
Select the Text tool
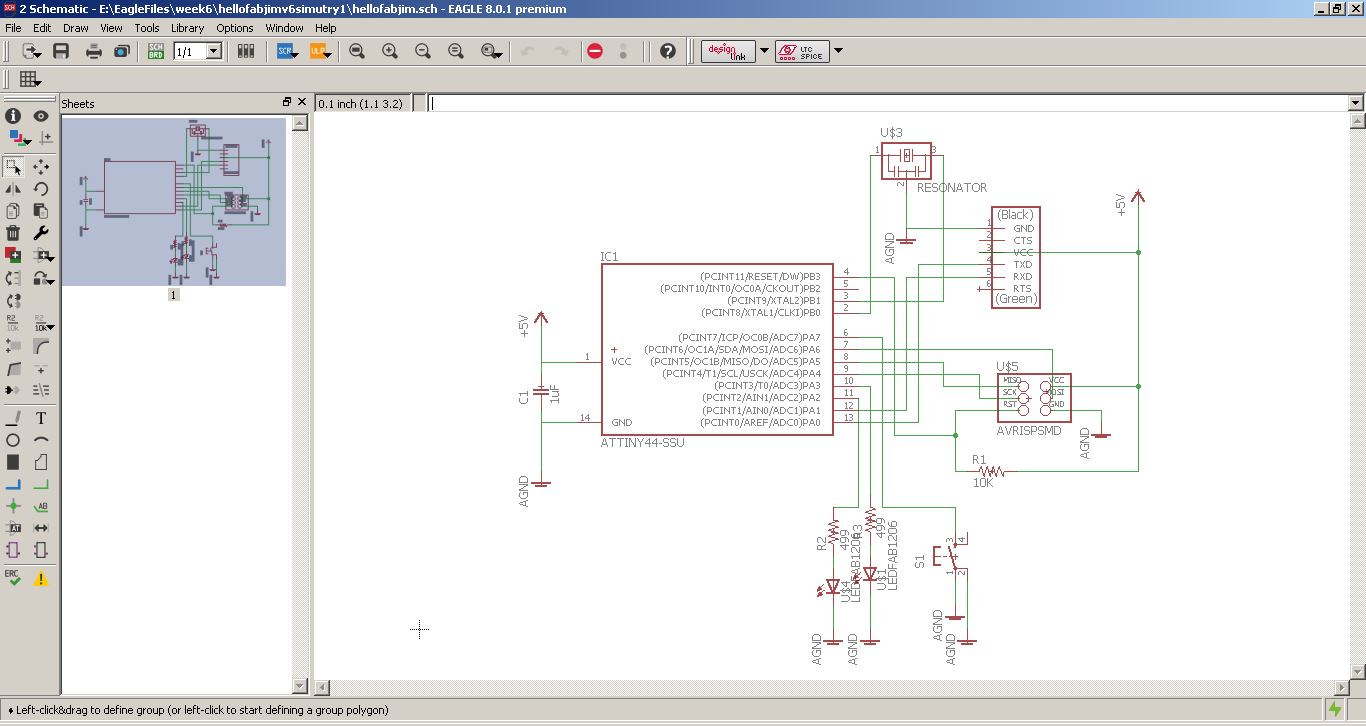[x=41, y=418]
